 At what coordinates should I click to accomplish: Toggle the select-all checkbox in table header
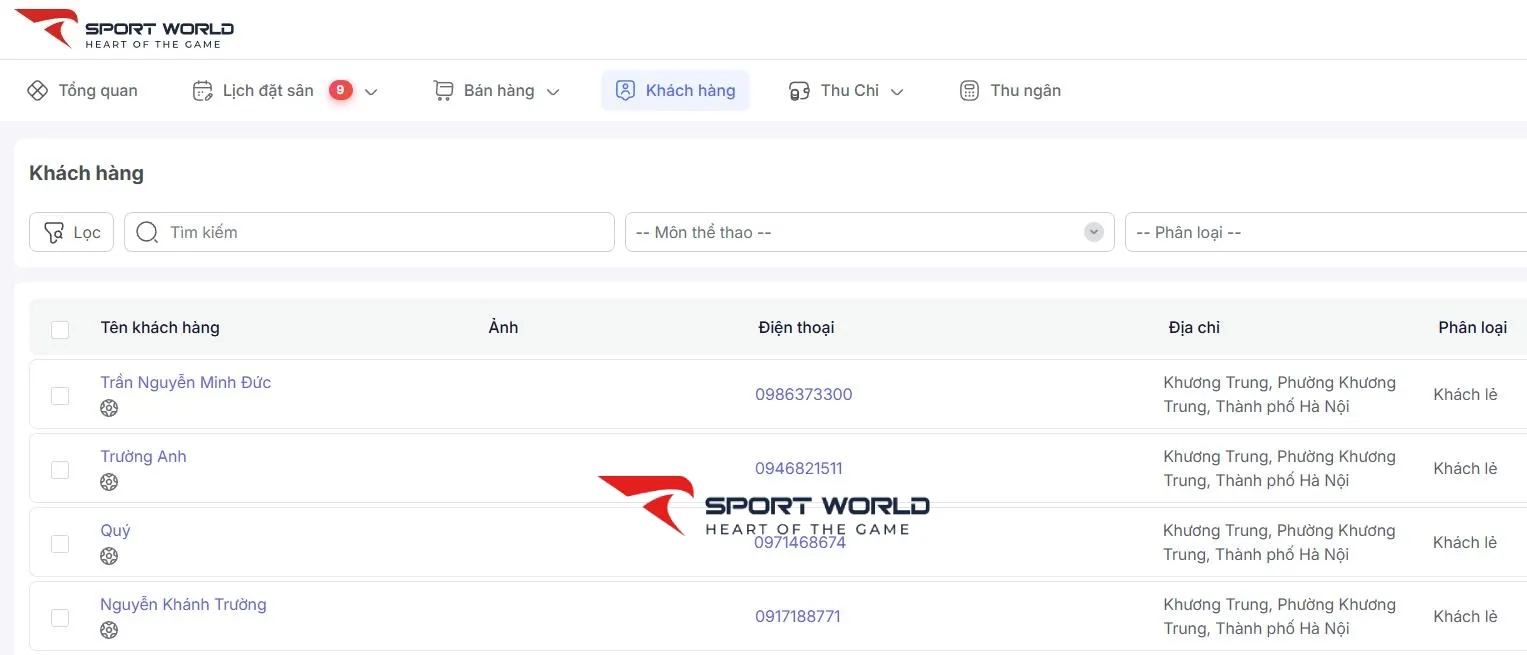[x=60, y=329]
